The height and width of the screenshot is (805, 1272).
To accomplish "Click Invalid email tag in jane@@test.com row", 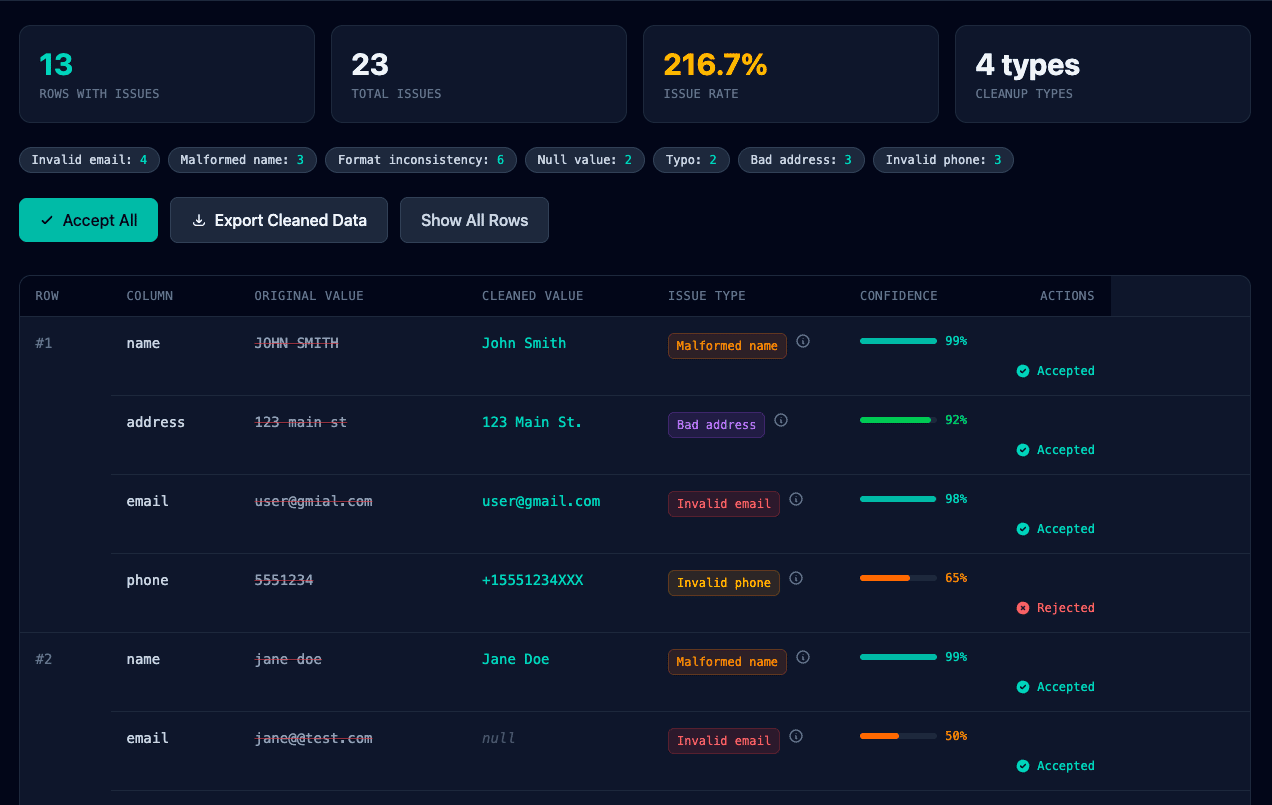I will point(724,741).
